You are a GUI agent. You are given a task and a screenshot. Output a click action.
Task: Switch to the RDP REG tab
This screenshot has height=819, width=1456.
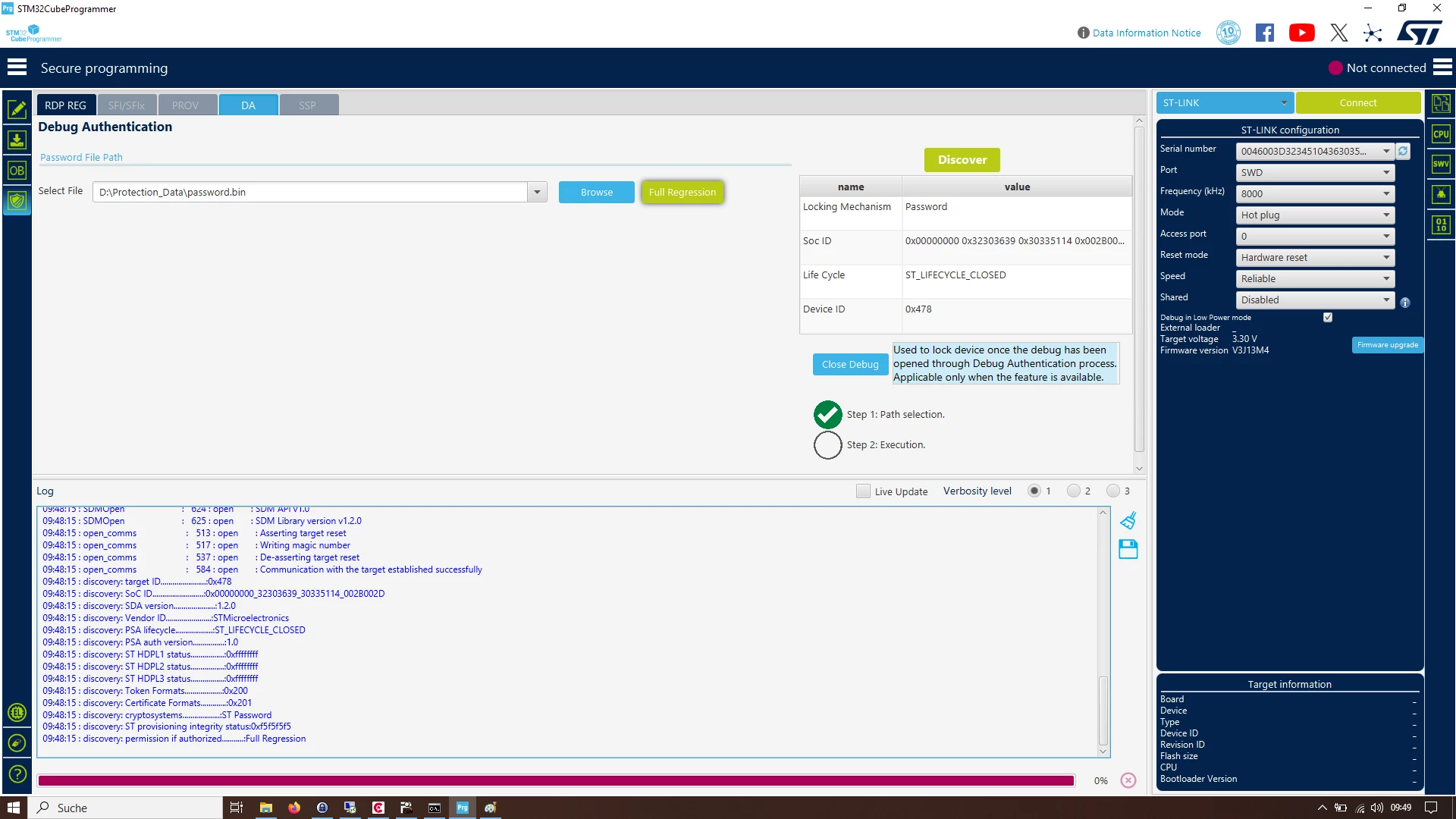pyautogui.click(x=65, y=105)
